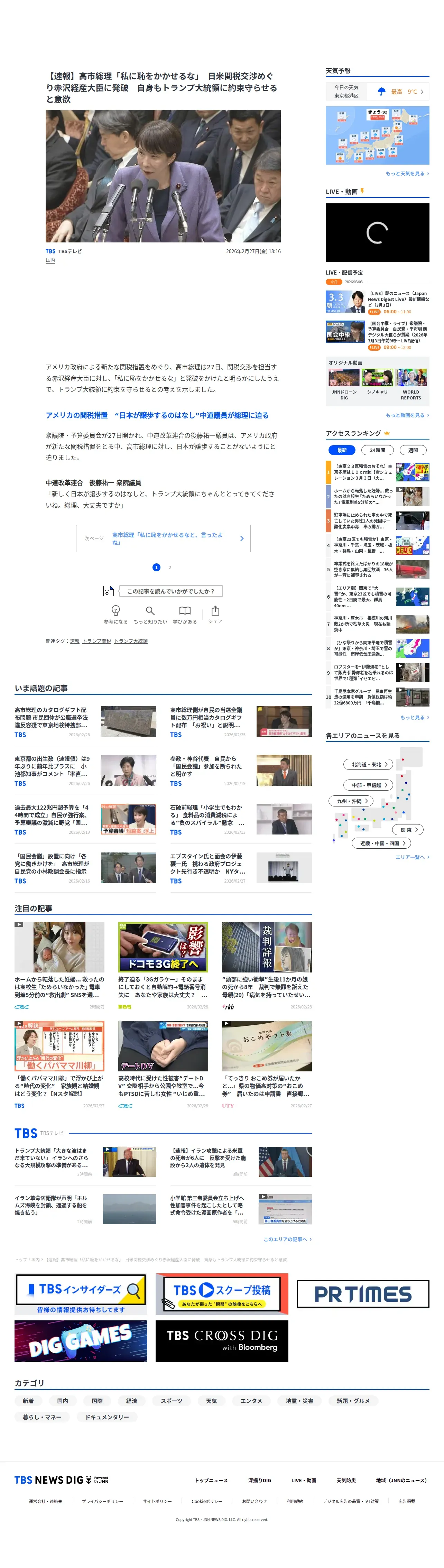Click the umbrella weather icon for Tokyo

(x=381, y=91)
